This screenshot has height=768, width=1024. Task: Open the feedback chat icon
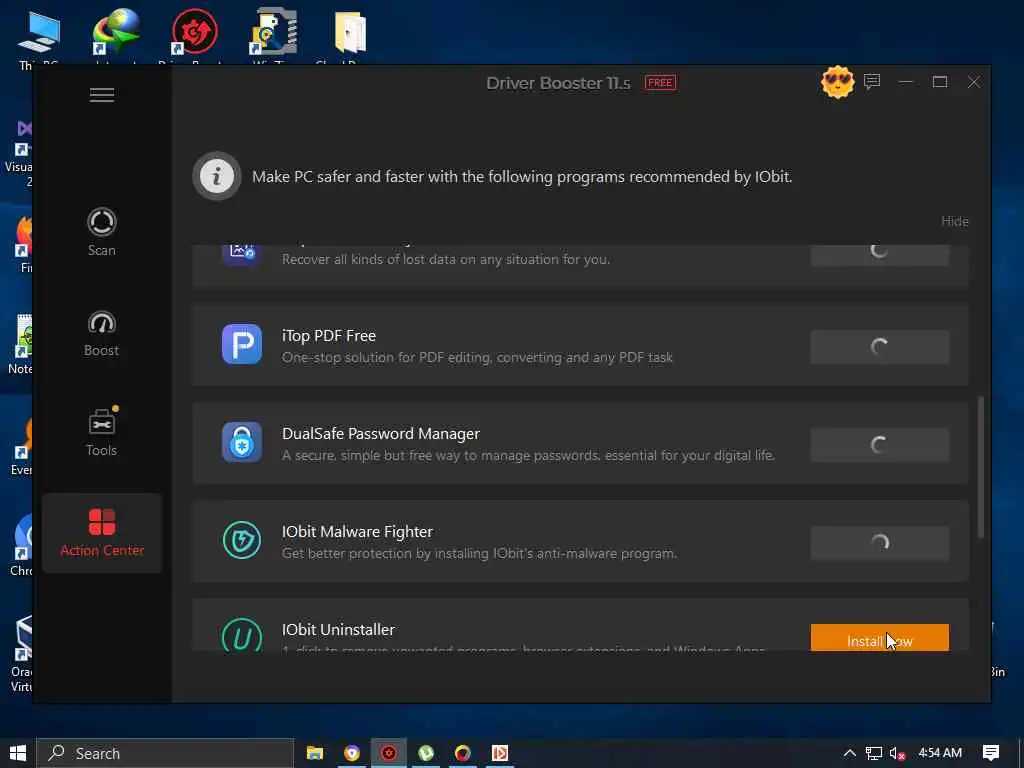click(872, 82)
